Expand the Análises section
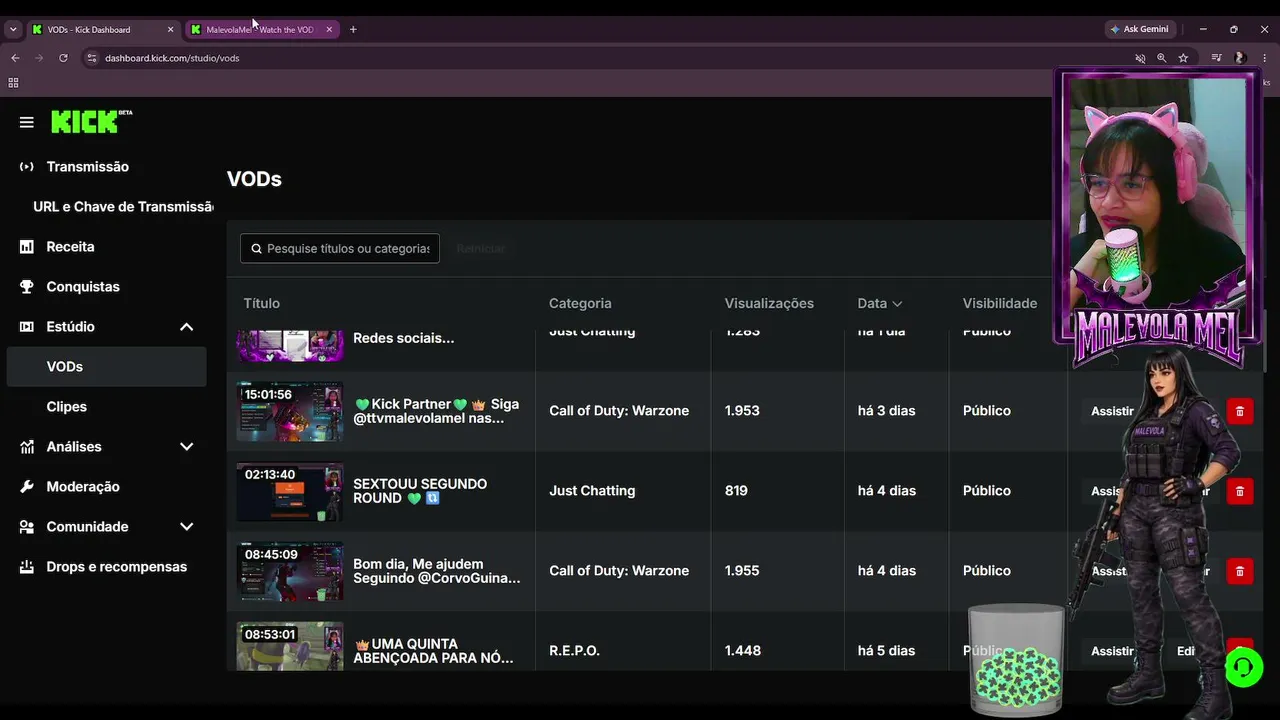 (x=186, y=447)
